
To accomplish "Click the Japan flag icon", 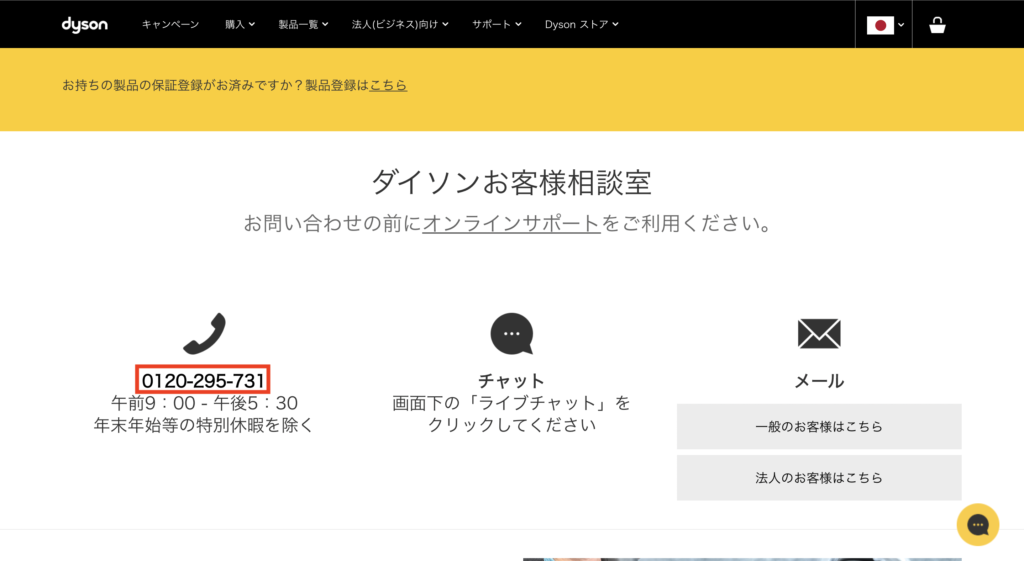I will coord(880,25).
